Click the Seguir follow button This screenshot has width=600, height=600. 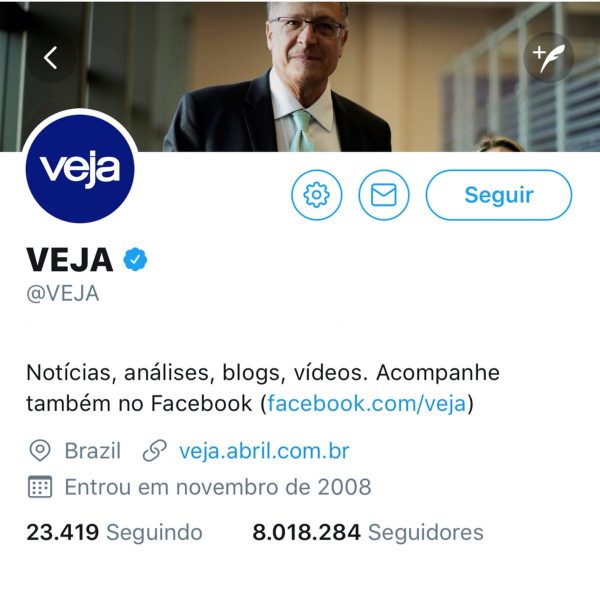point(499,195)
